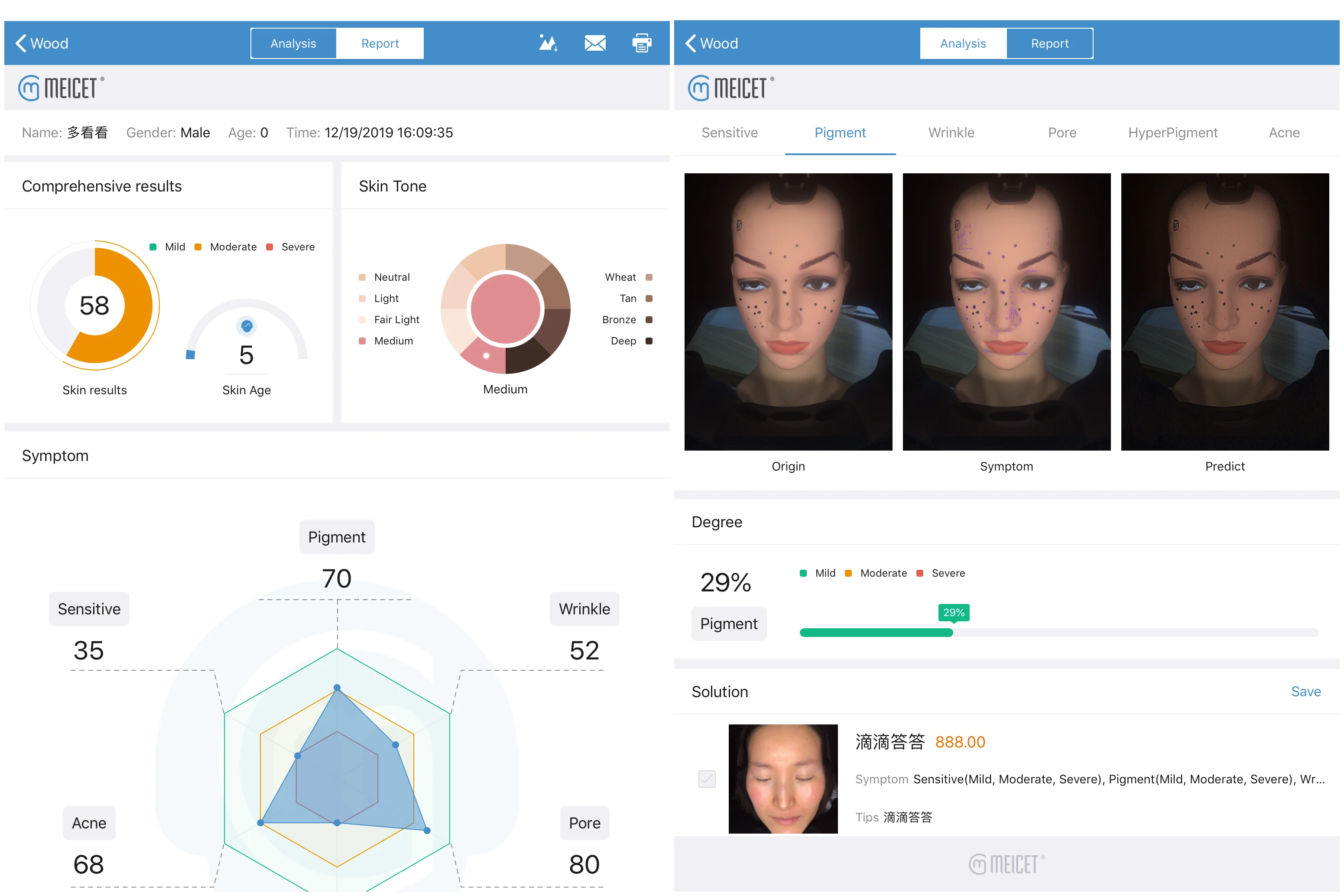Click the Pore label on radar chart
The image size is (1344, 896).
(x=584, y=823)
